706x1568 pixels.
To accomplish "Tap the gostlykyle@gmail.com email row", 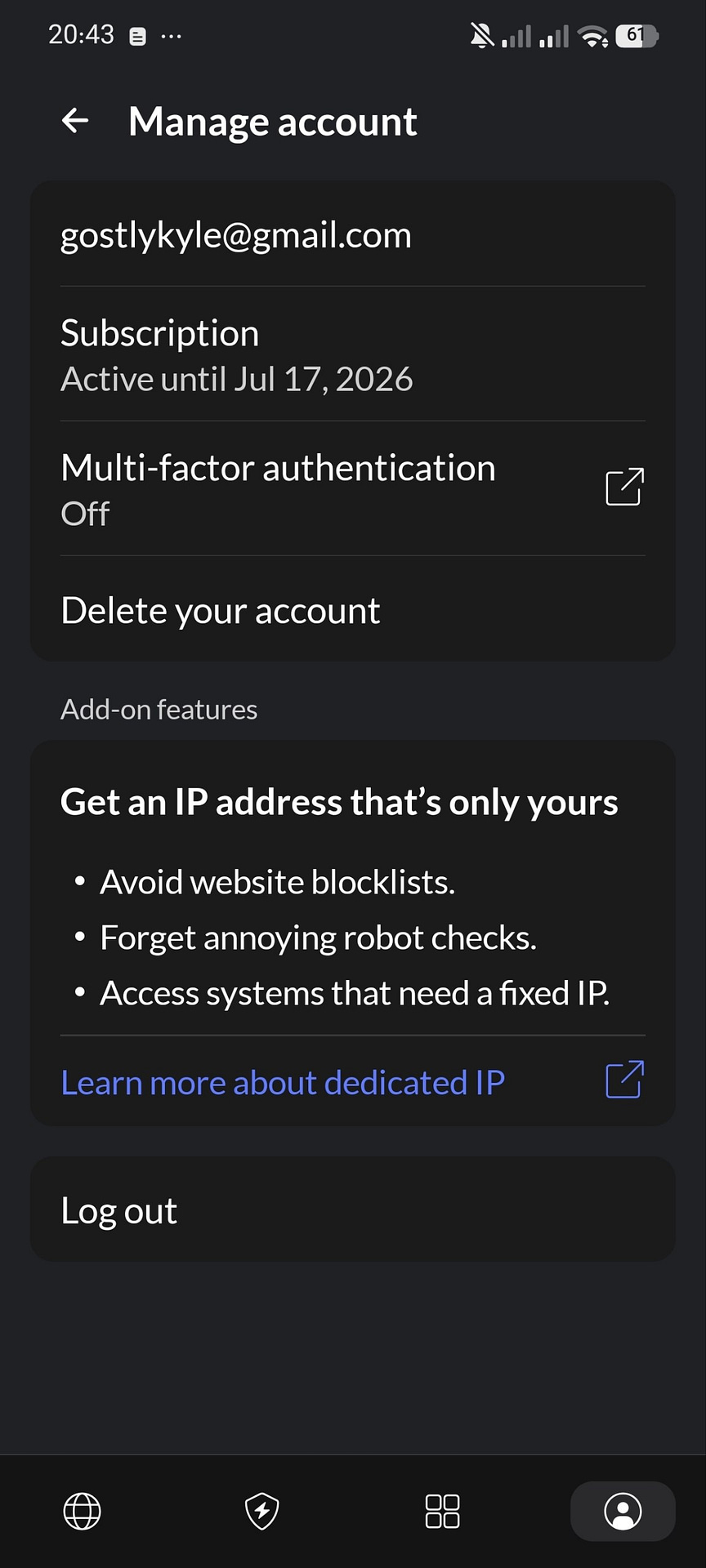I will 353,234.
